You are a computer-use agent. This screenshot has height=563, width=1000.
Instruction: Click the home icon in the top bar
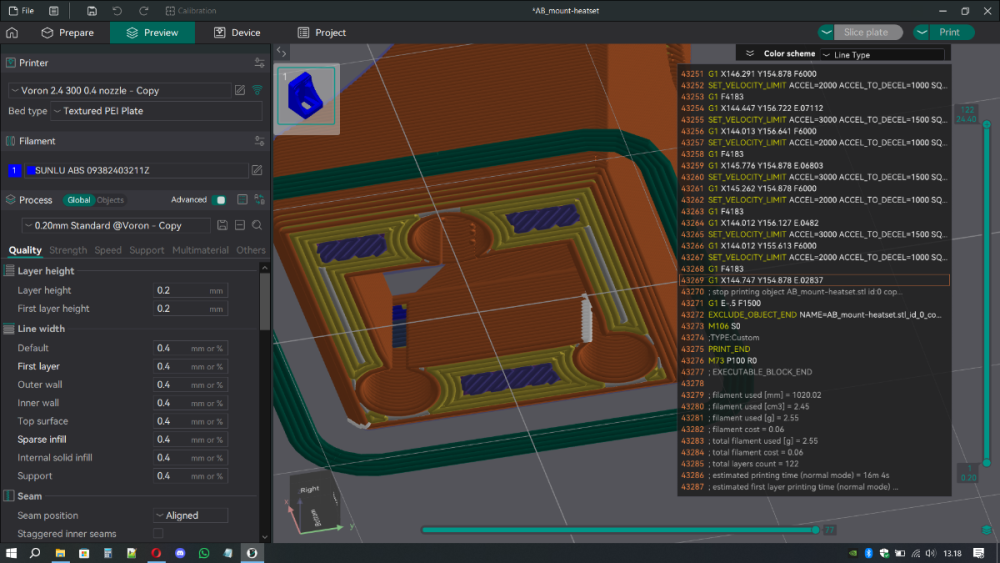[x=12, y=33]
